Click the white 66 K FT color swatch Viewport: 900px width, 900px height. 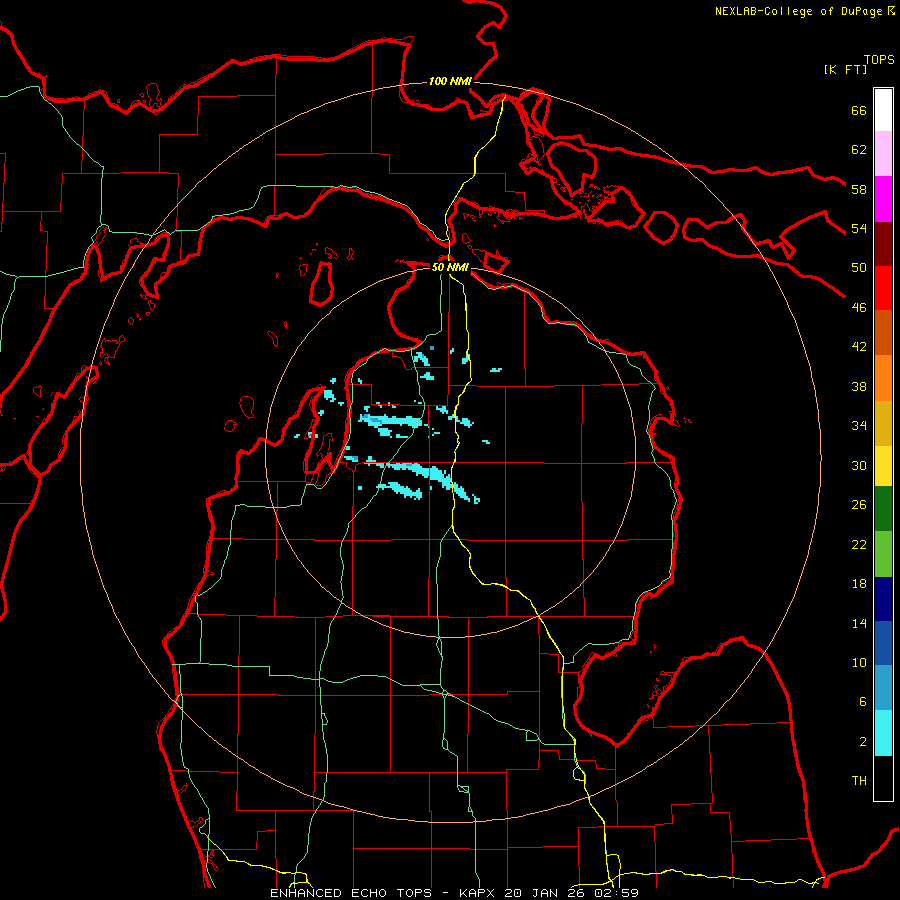[x=883, y=110]
